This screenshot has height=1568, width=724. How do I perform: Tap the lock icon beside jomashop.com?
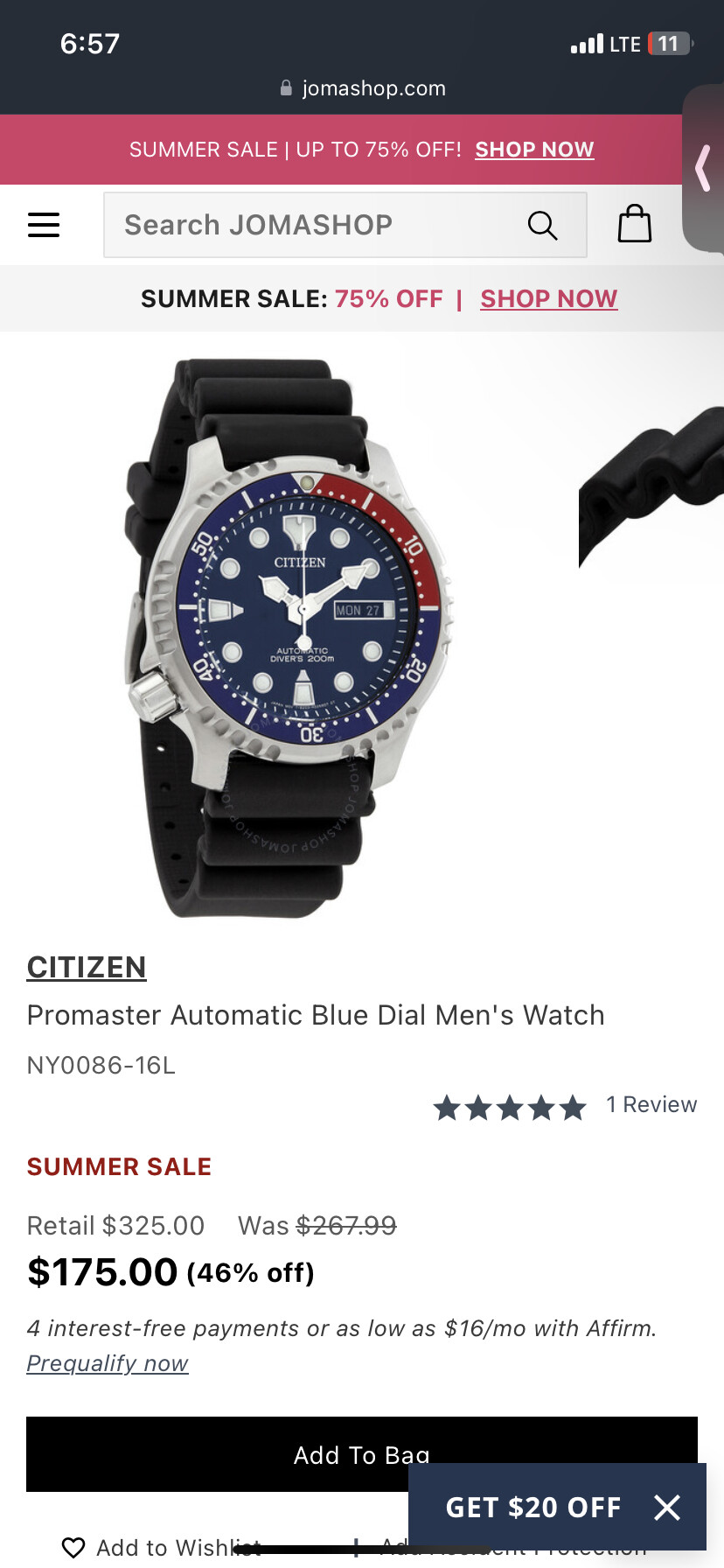click(286, 88)
